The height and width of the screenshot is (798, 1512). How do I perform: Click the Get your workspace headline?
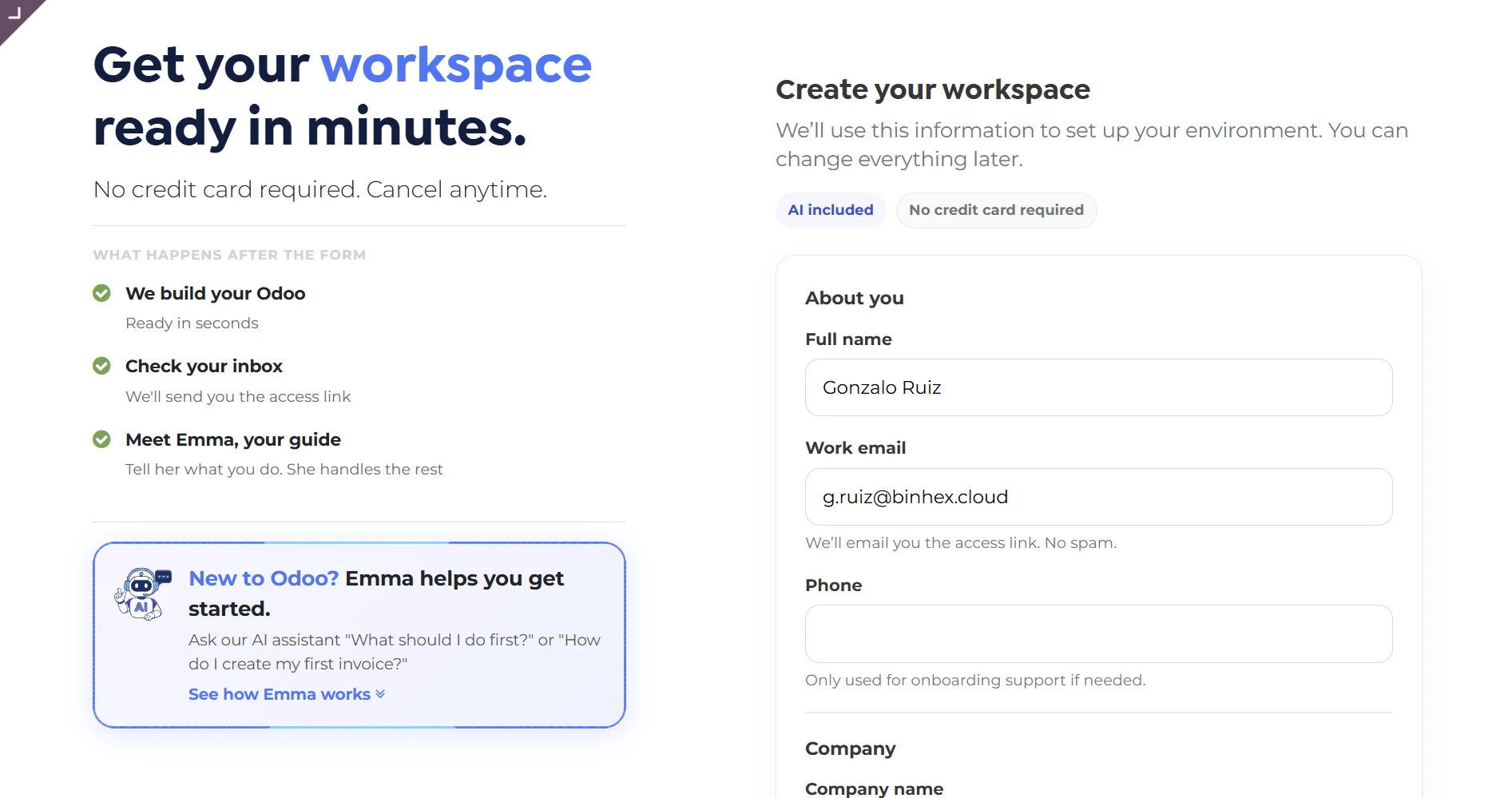coord(343,96)
